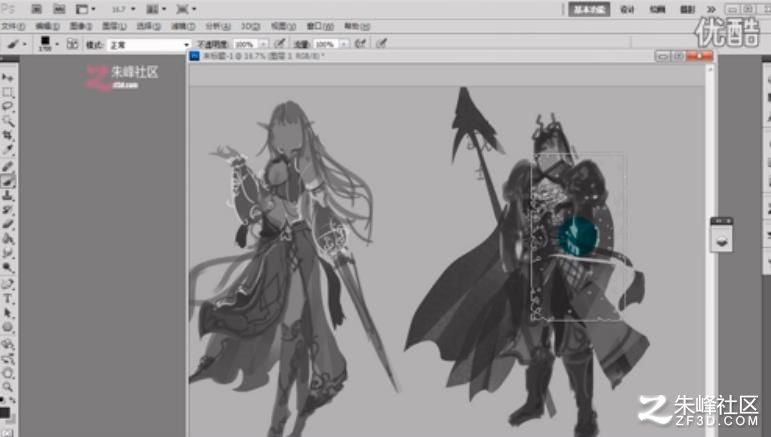Open the 窗口 (Window) menu

(x=320, y=26)
